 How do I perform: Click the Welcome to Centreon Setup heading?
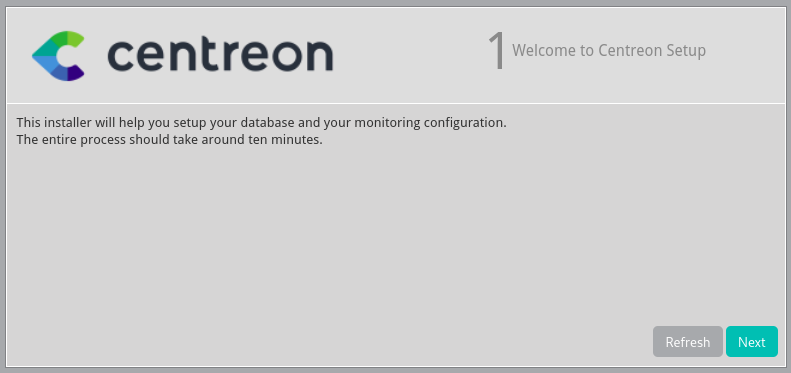click(609, 50)
